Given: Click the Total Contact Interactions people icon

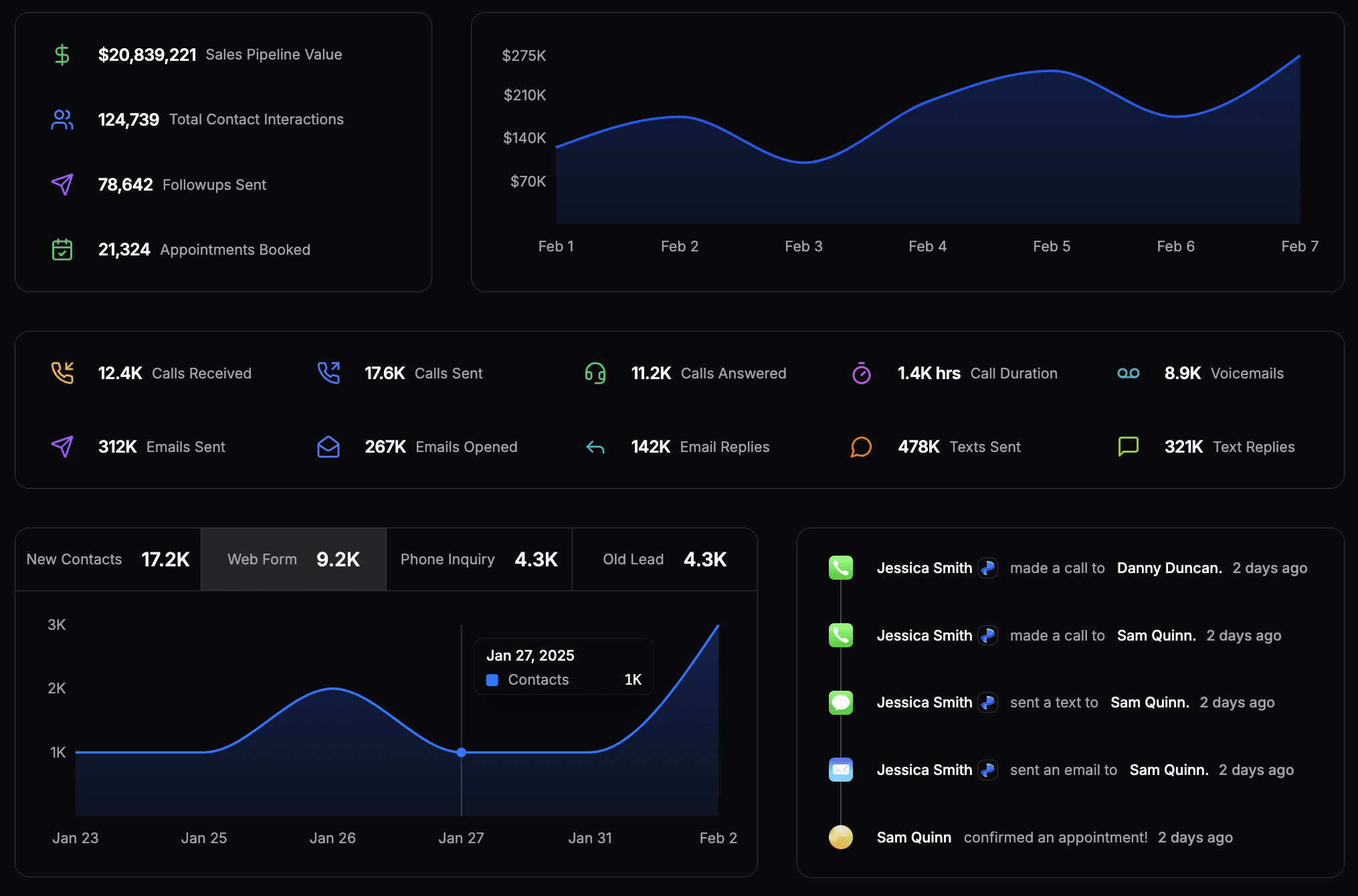Looking at the screenshot, I should coord(62,120).
